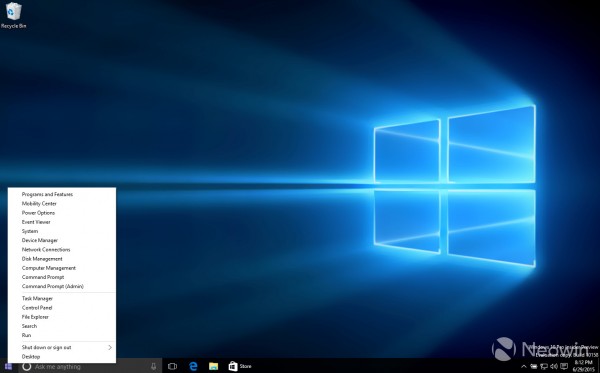Choose Computer Management menu entry

point(62,268)
